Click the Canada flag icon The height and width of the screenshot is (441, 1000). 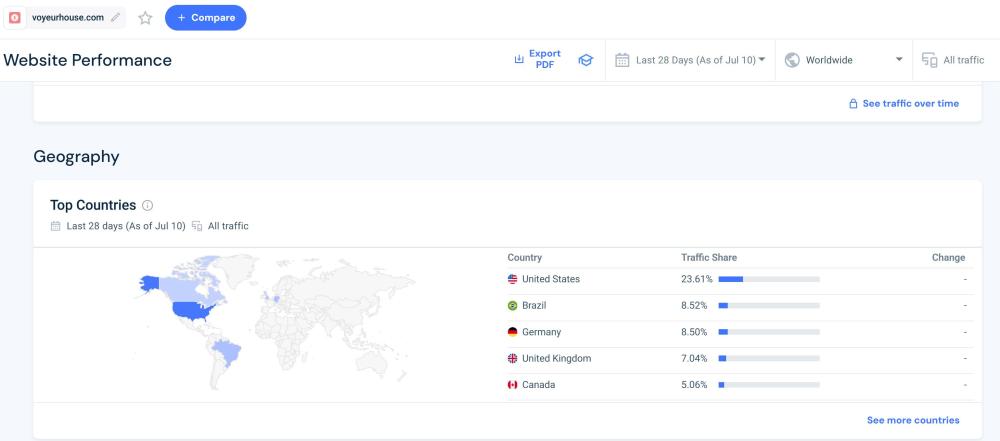pos(513,385)
